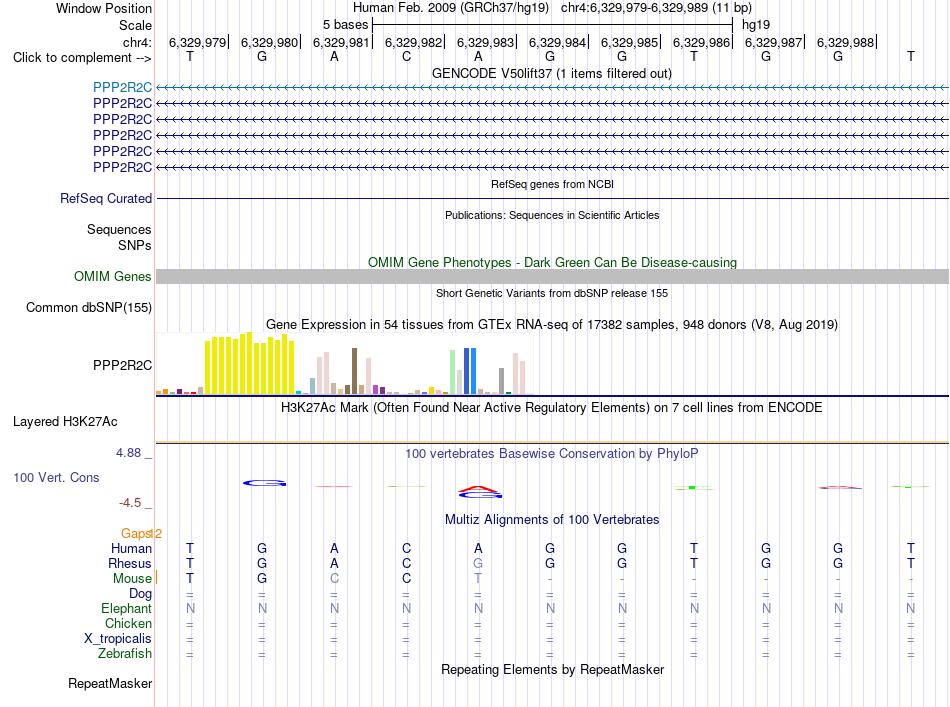Open the RefSeq Curated track label

pos(106,199)
